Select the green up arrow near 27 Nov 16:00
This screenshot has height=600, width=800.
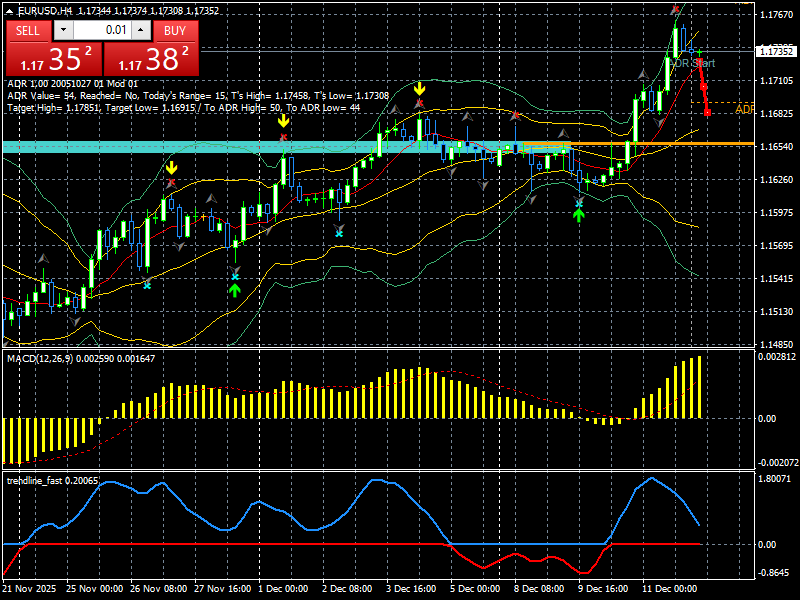[x=235, y=291]
